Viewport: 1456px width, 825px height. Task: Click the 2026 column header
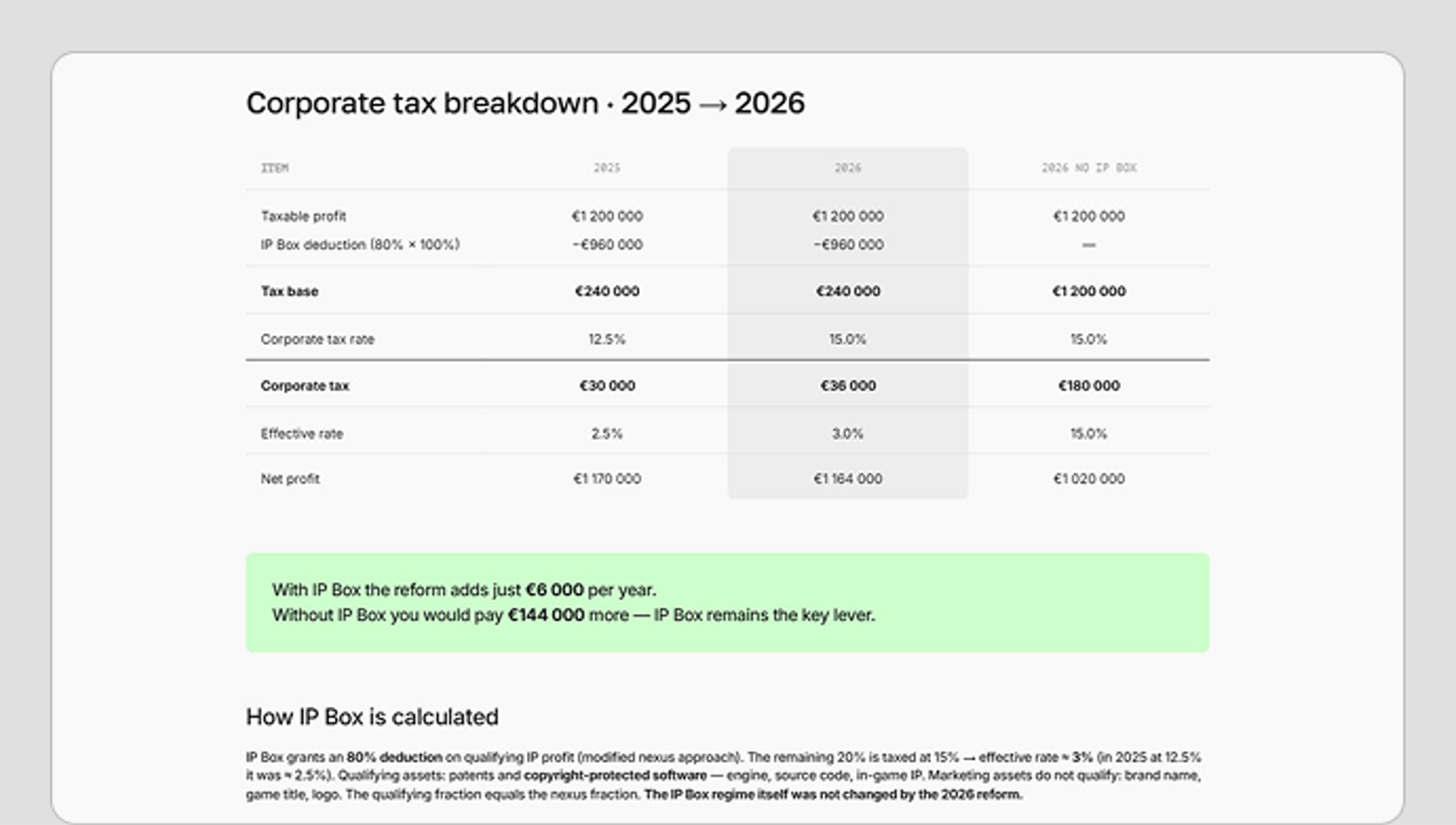coord(847,168)
